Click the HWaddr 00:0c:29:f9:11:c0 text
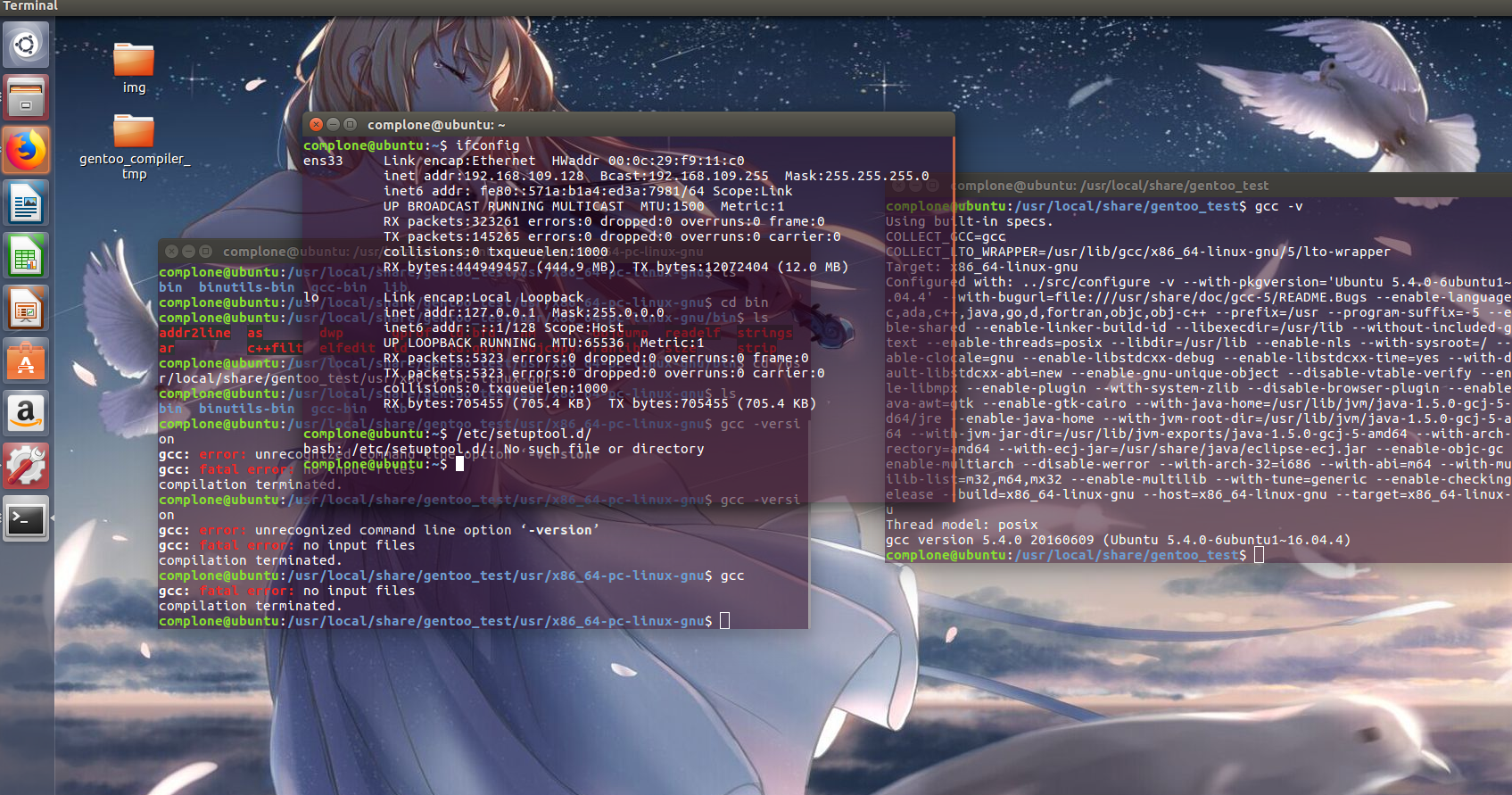1512x795 pixels. click(648, 161)
